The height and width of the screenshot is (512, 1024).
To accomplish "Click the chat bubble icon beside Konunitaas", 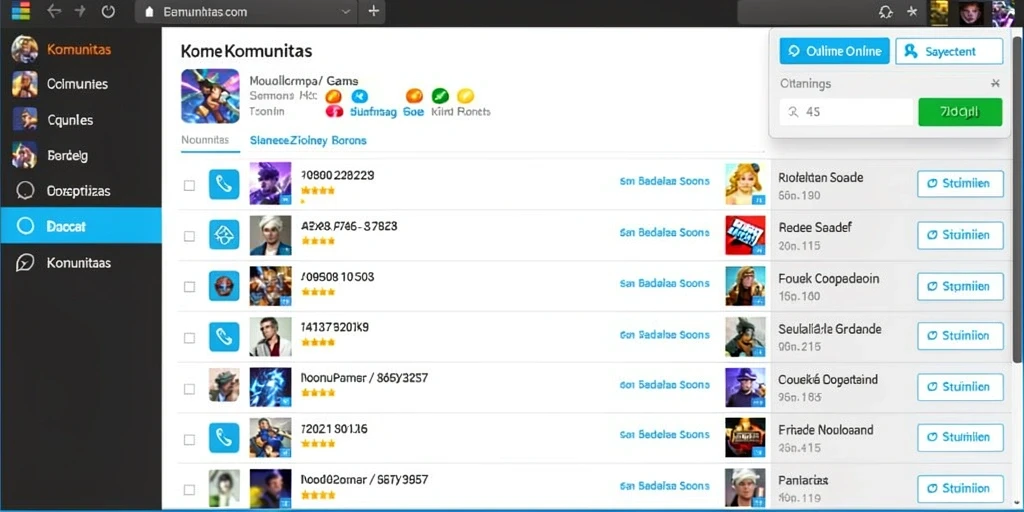I will point(25,263).
